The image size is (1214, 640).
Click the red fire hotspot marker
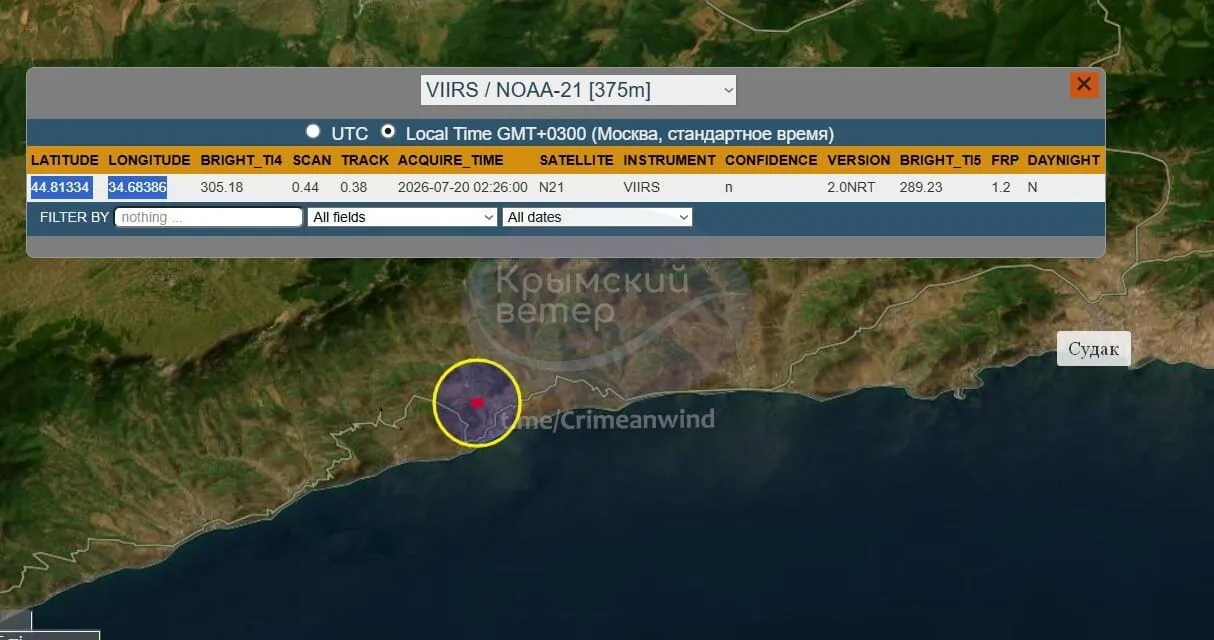point(477,402)
